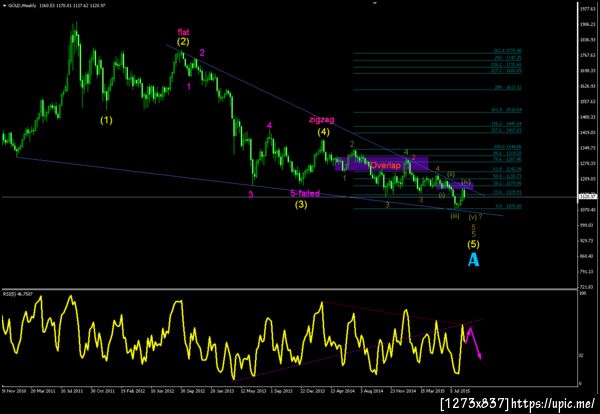Select the yellow (1) wave label
Viewport: 600px width, 414px height.
pyautogui.click(x=106, y=120)
